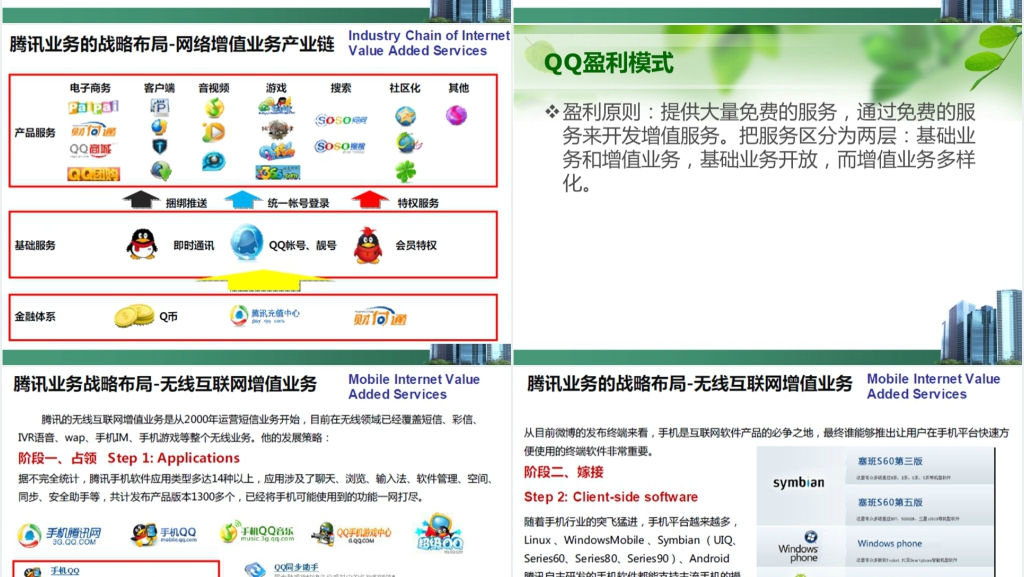This screenshot has height=577, width=1024.
Task: Click the orange QQ团购 logo
Action: click(93, 174)
